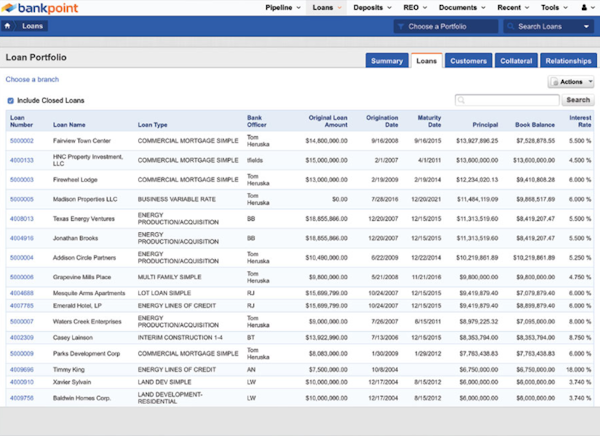The height and width of the screenshot is (436, 600).
Task: Click the home icon in the breadcrumb
Action: tap(10, 27)
